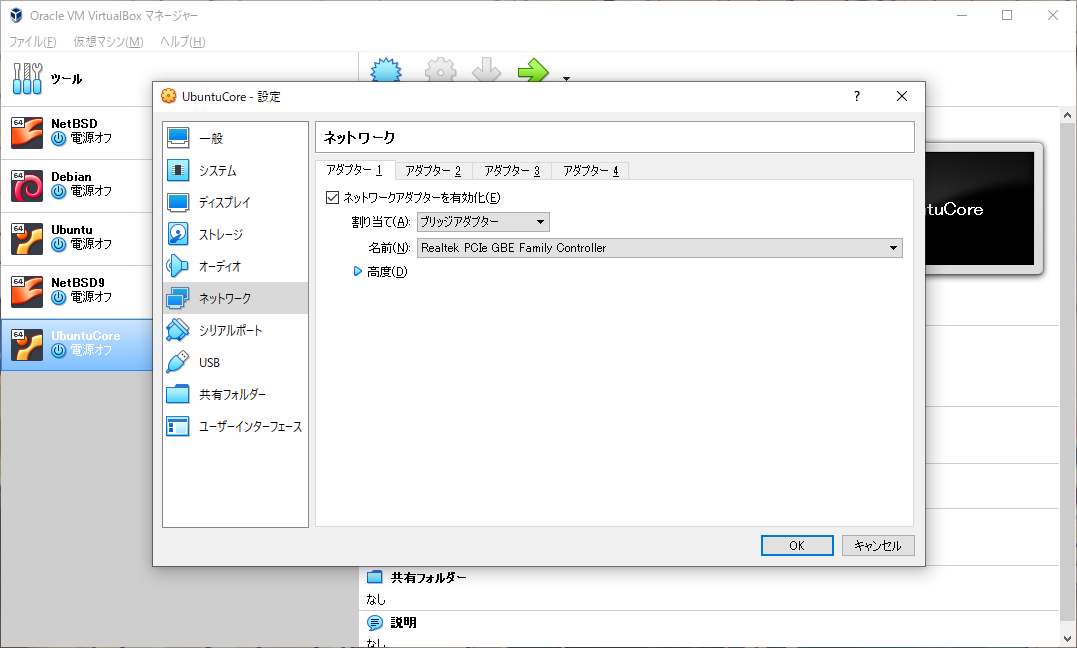
Task: Maximize the VirtualBox manager window
Action: click(x=1007, y=15)
